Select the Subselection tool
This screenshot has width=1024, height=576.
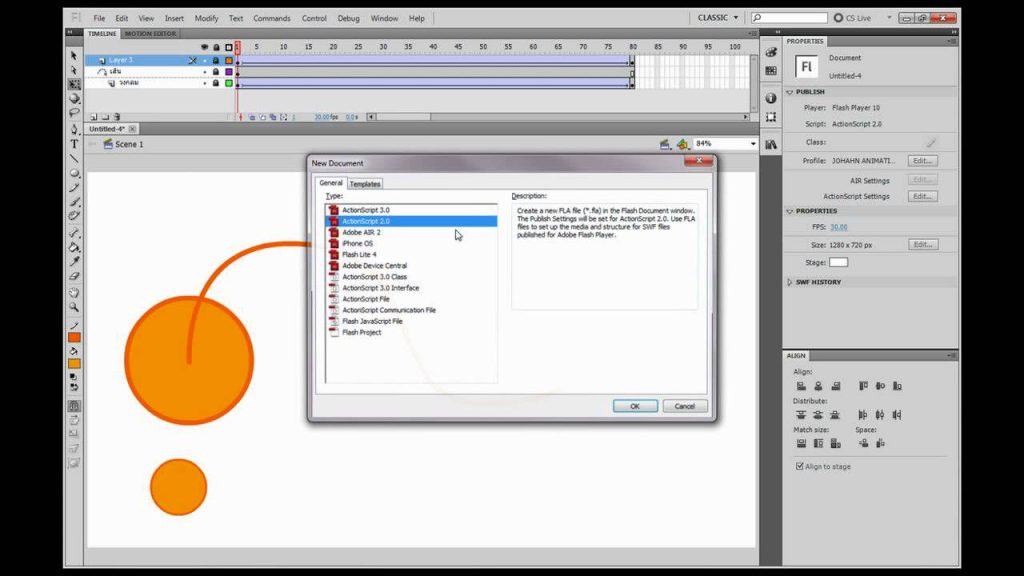coord(74,70)
